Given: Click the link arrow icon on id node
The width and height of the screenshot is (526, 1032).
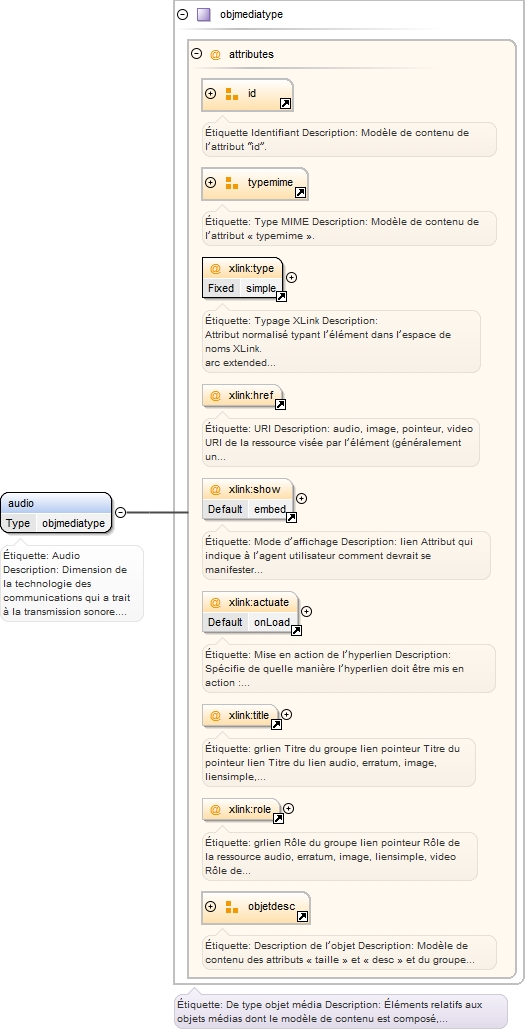Looking at the screenshot, I should (x=285, y=104).
